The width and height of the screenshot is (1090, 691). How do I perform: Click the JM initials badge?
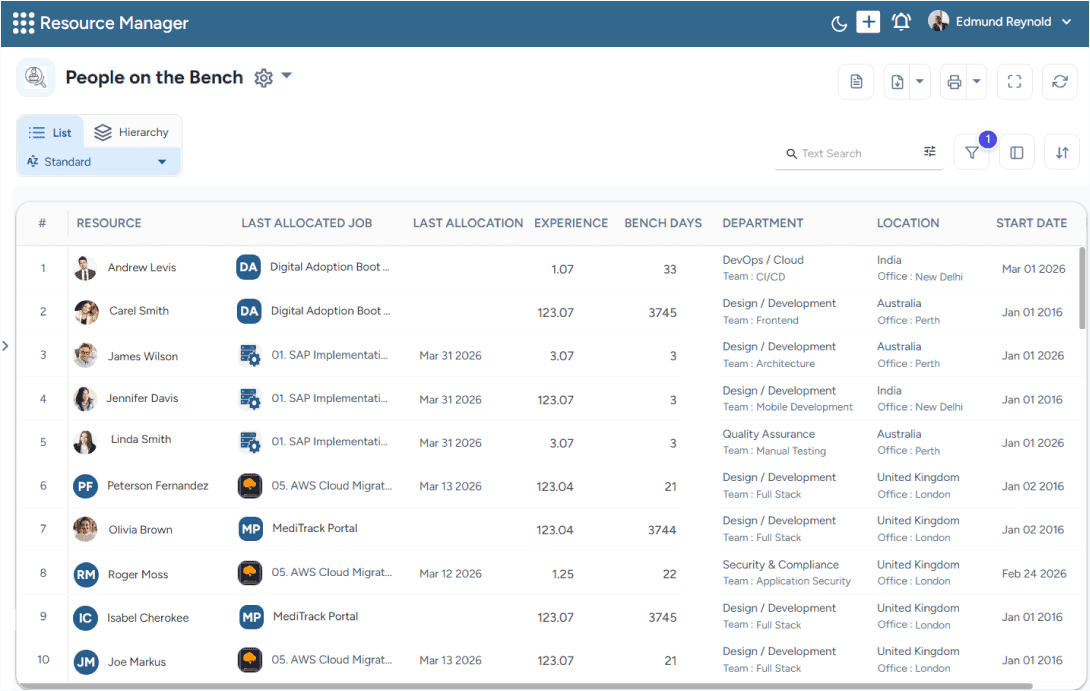coord(86,662)
